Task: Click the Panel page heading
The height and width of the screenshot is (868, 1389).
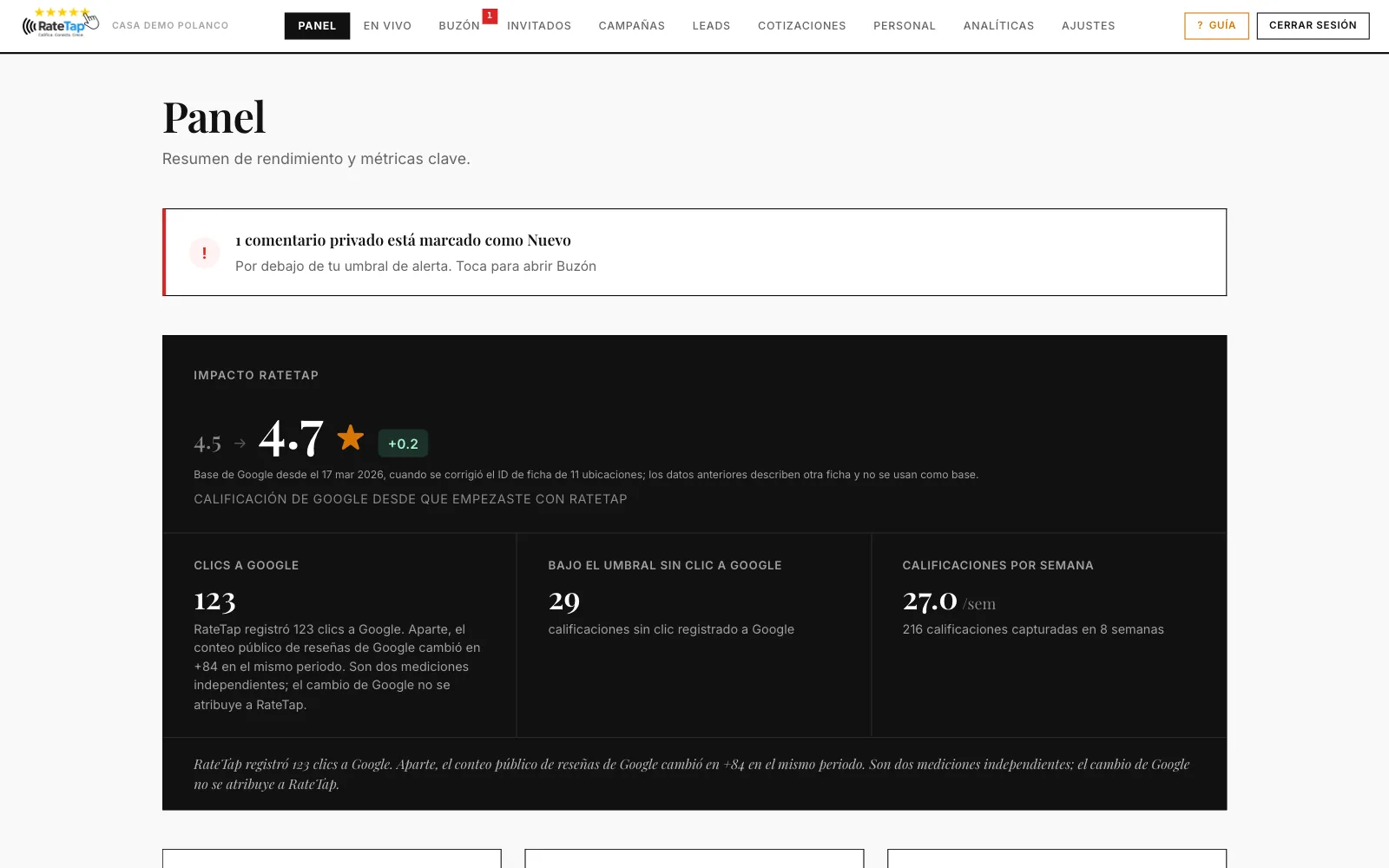Action: coord(214,117)
